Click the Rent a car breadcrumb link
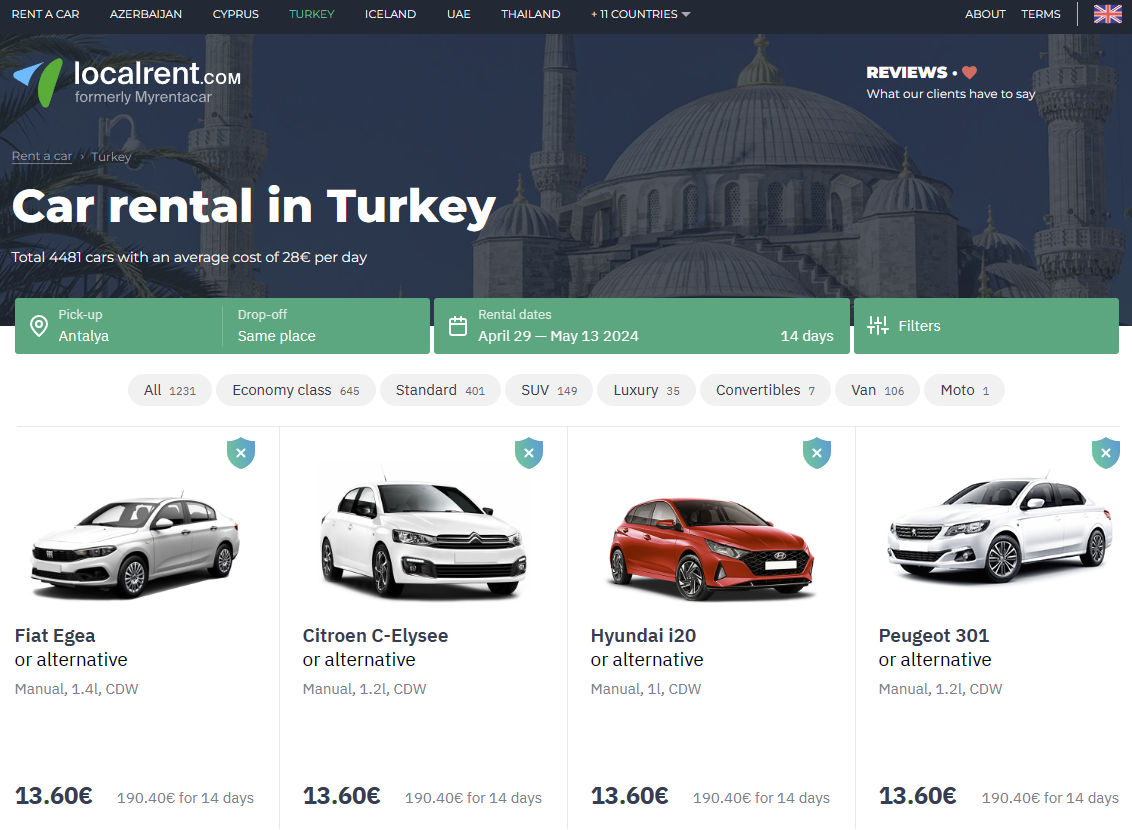This screenshot has height=830, width=1132. click(41, 156)
